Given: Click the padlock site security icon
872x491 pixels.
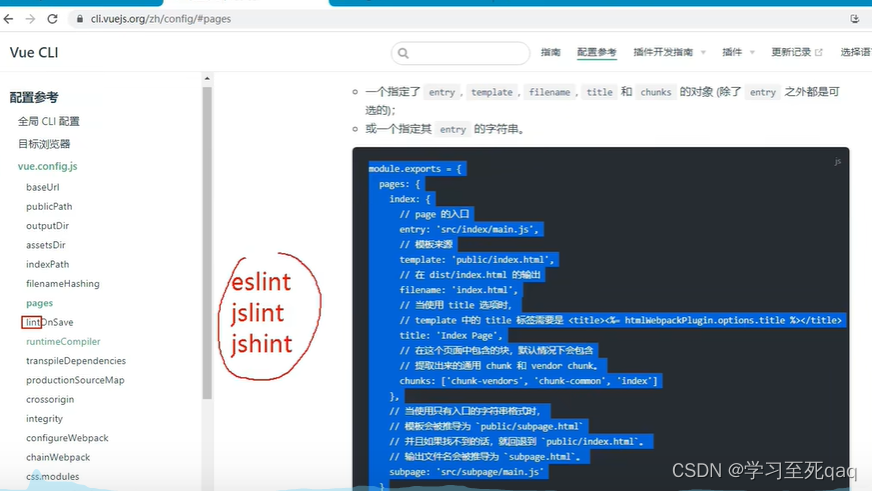Looking at the screenshot, I should (x=80, y=19).
